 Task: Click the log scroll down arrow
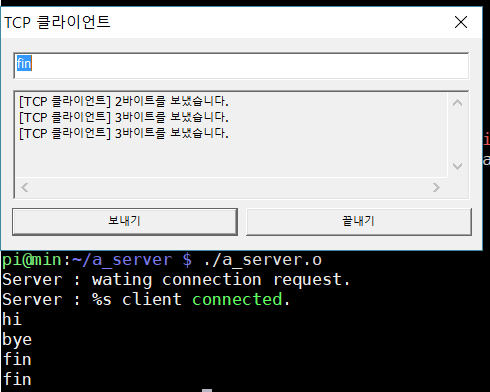[x=458, y=166]
